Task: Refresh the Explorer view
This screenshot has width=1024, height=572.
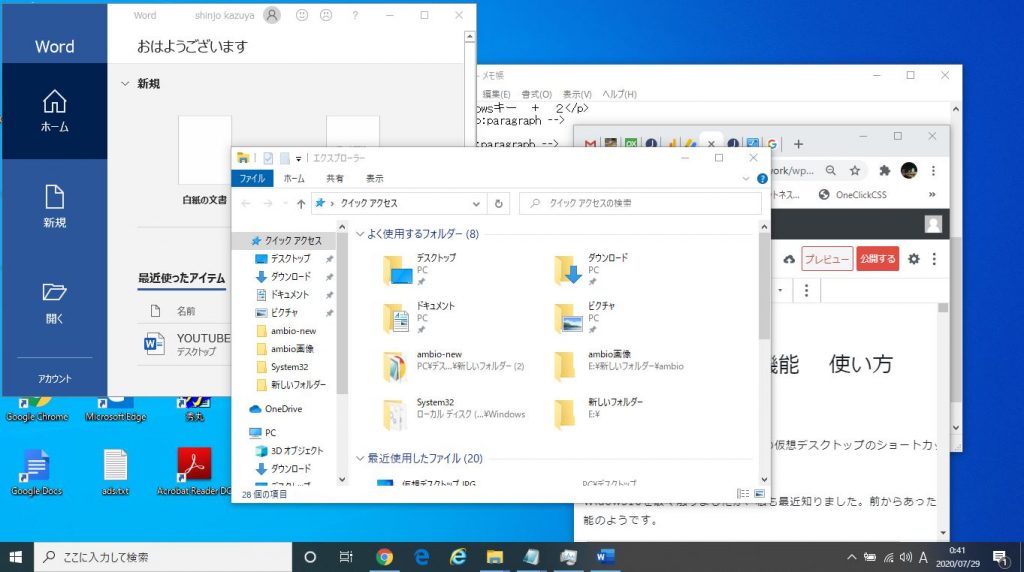Action: (498, 204)
